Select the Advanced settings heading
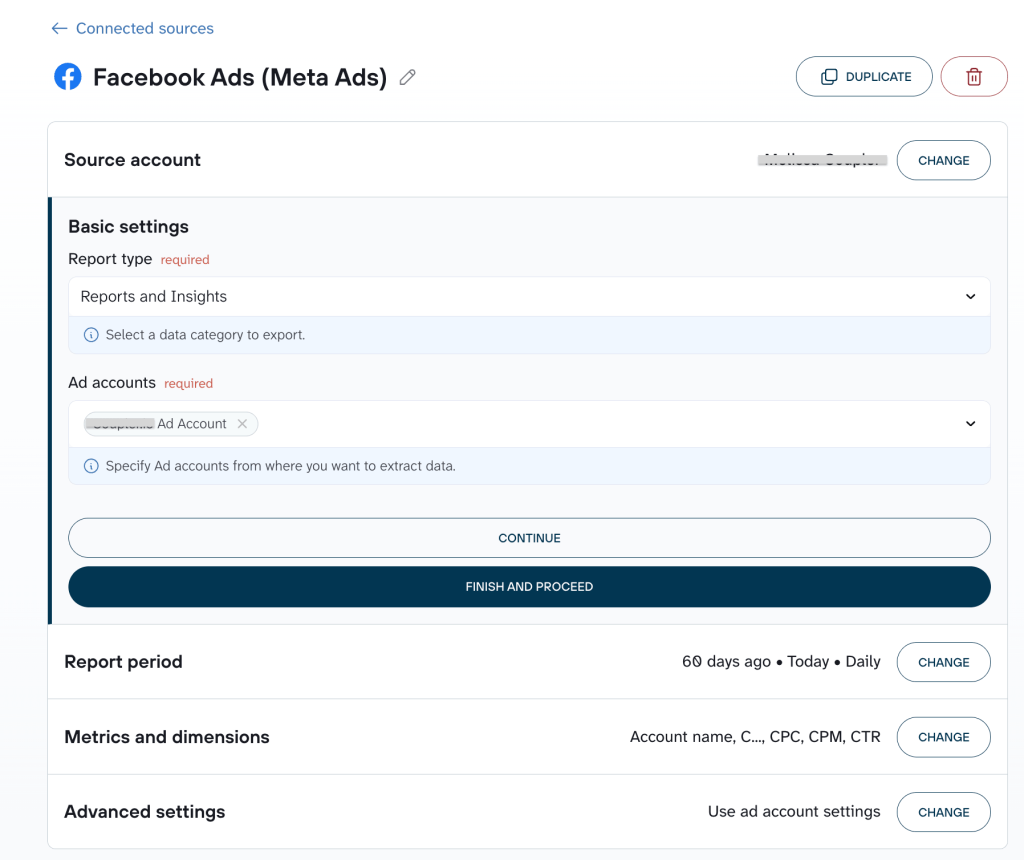The height and width of the screenshot is (860, 1024). pos(144,812)
